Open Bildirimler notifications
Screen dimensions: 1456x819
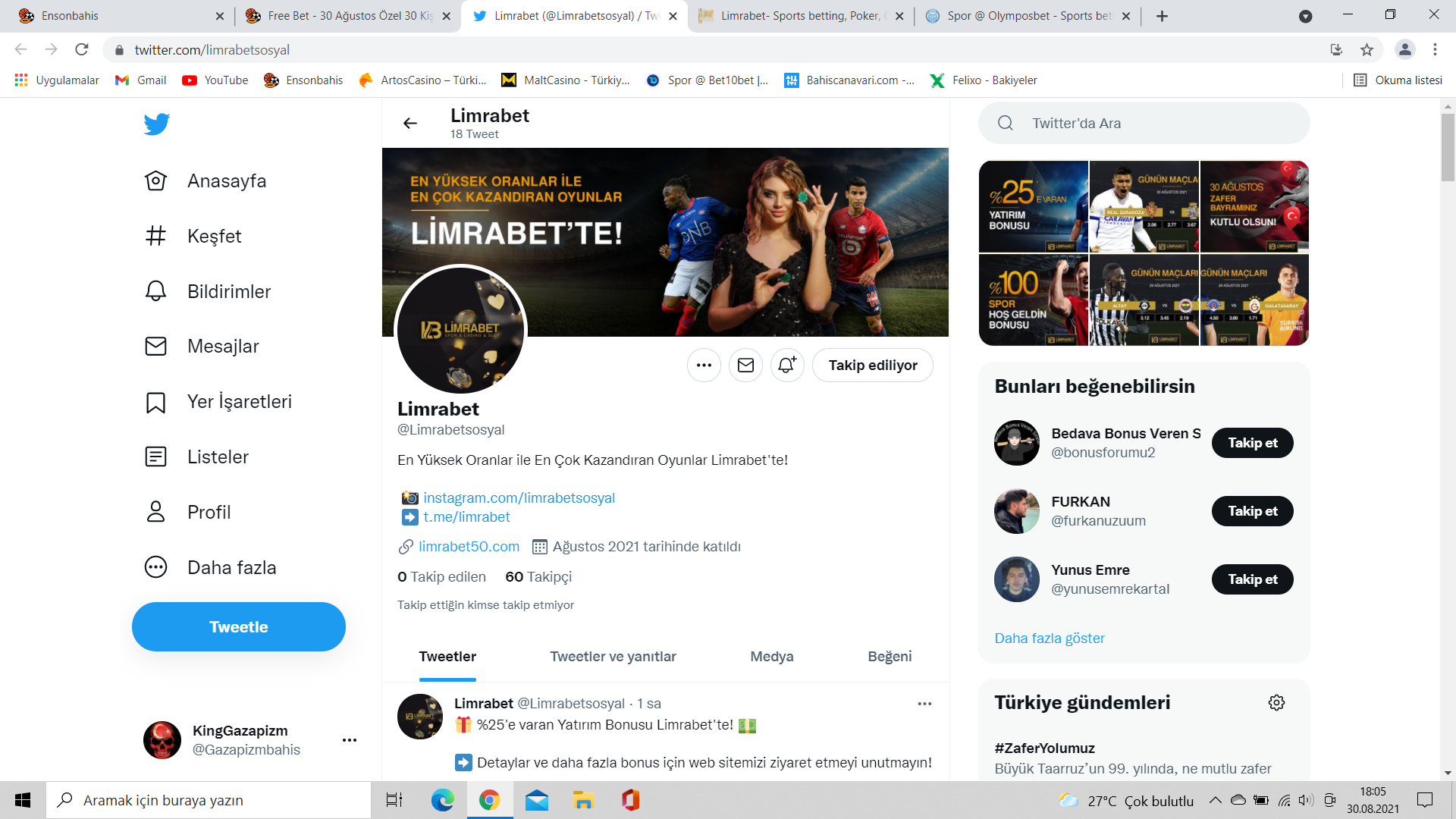tap(207, 291)
